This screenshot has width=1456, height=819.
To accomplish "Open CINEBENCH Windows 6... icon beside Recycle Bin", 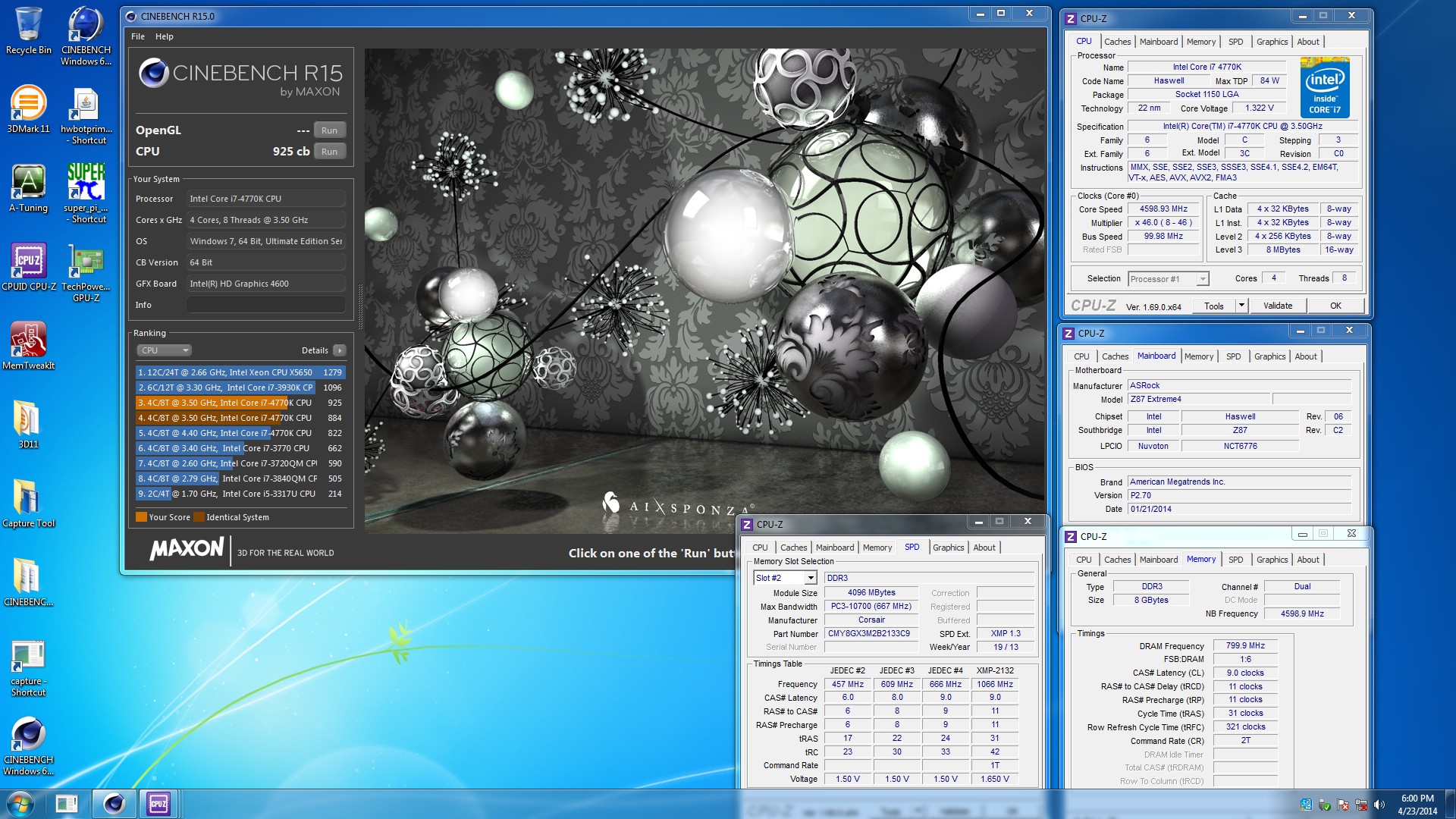I will [86, 36].
